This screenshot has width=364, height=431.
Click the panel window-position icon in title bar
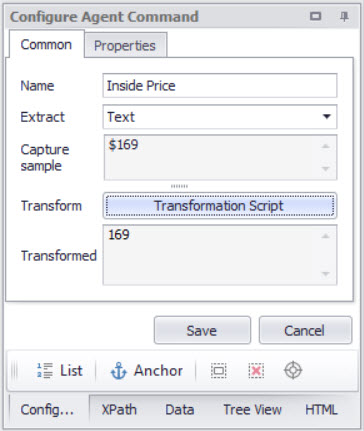tap(315, 16)
